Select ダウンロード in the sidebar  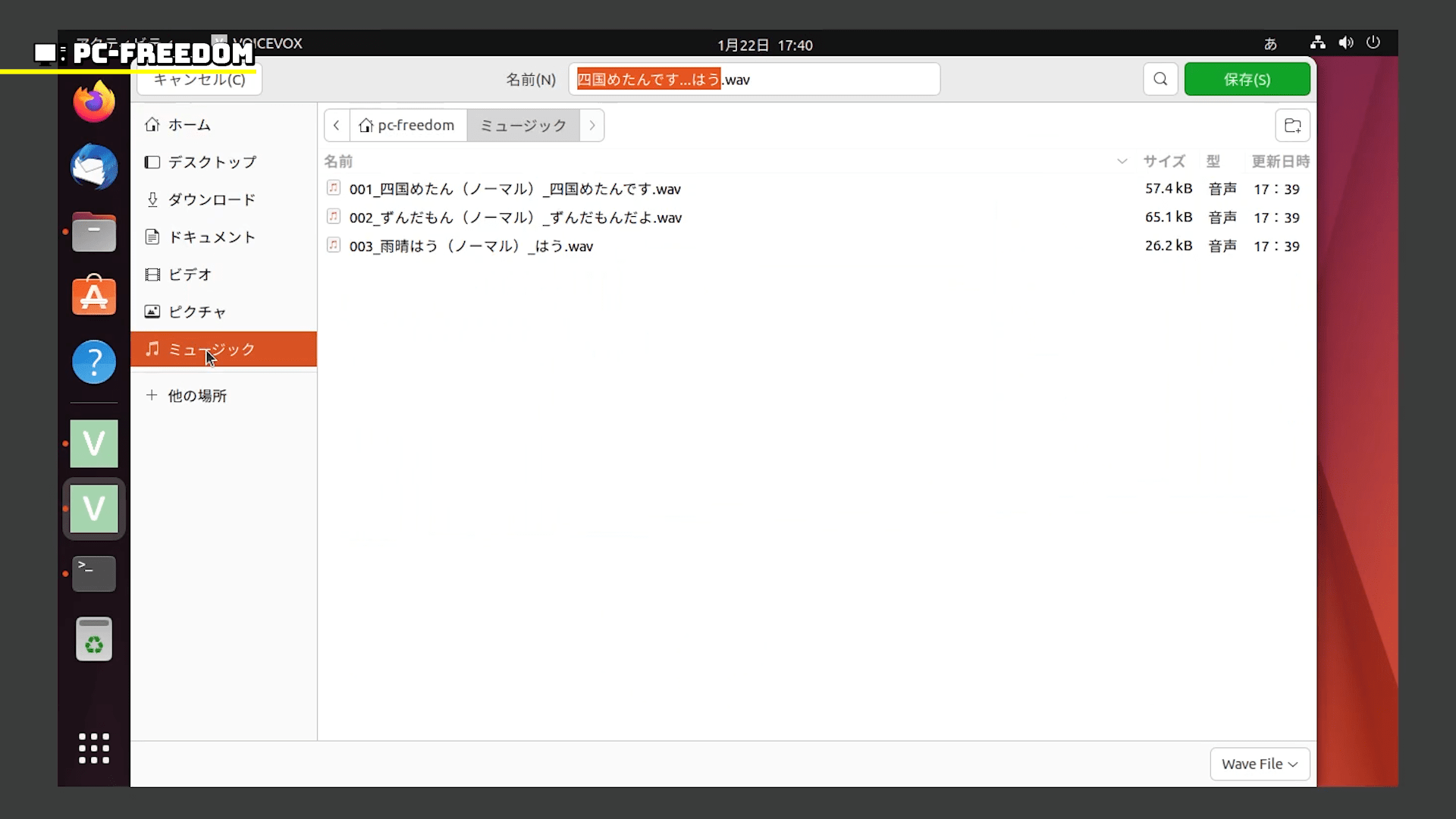[212, 199]
